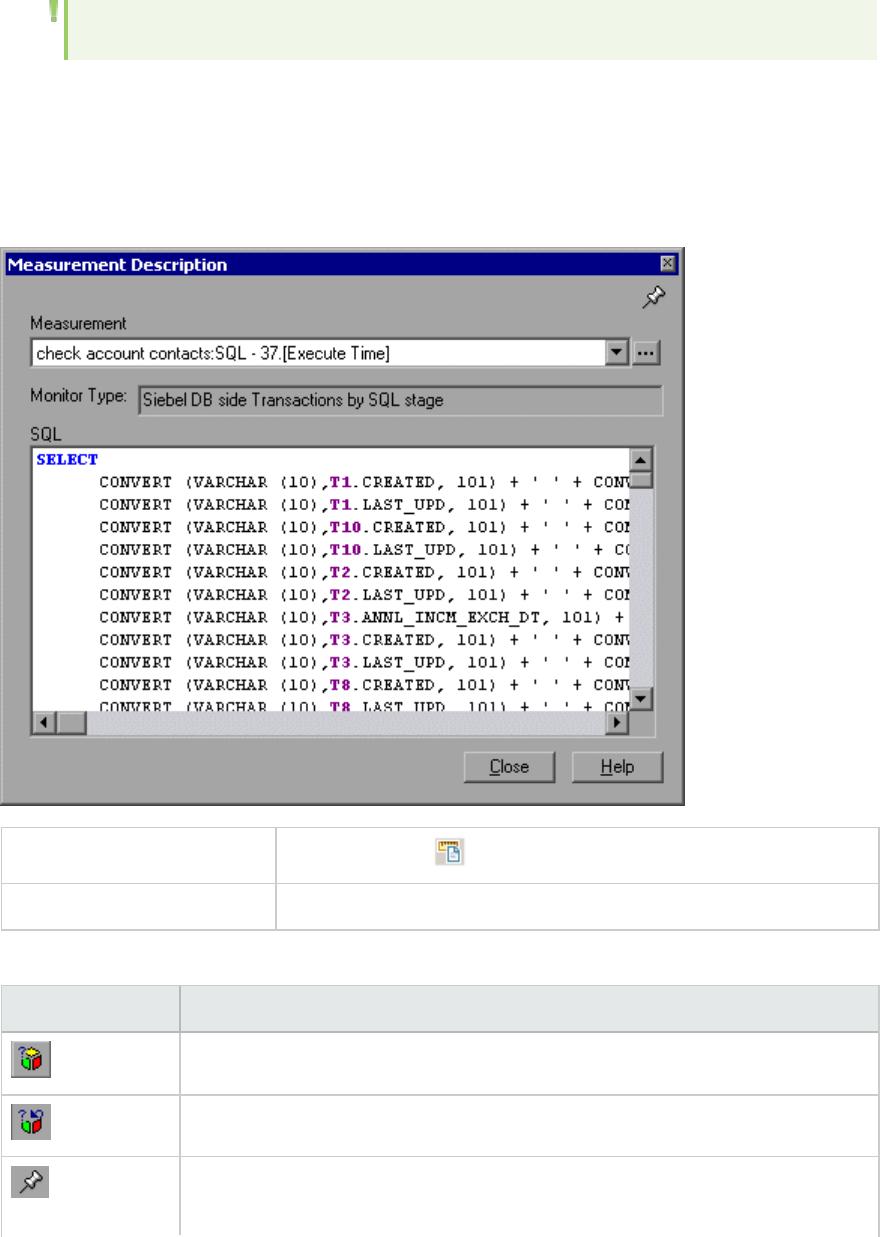880x1237 pixels.
Task: Open the Measurement combo box dropdown arrow
Action: point(618,353)
